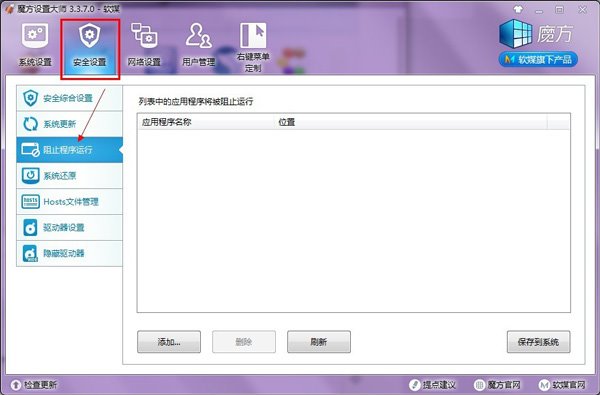Click the 隐藏驱动器 disk icon
Screen dimensions: 600x395
(x=30, y=253)
